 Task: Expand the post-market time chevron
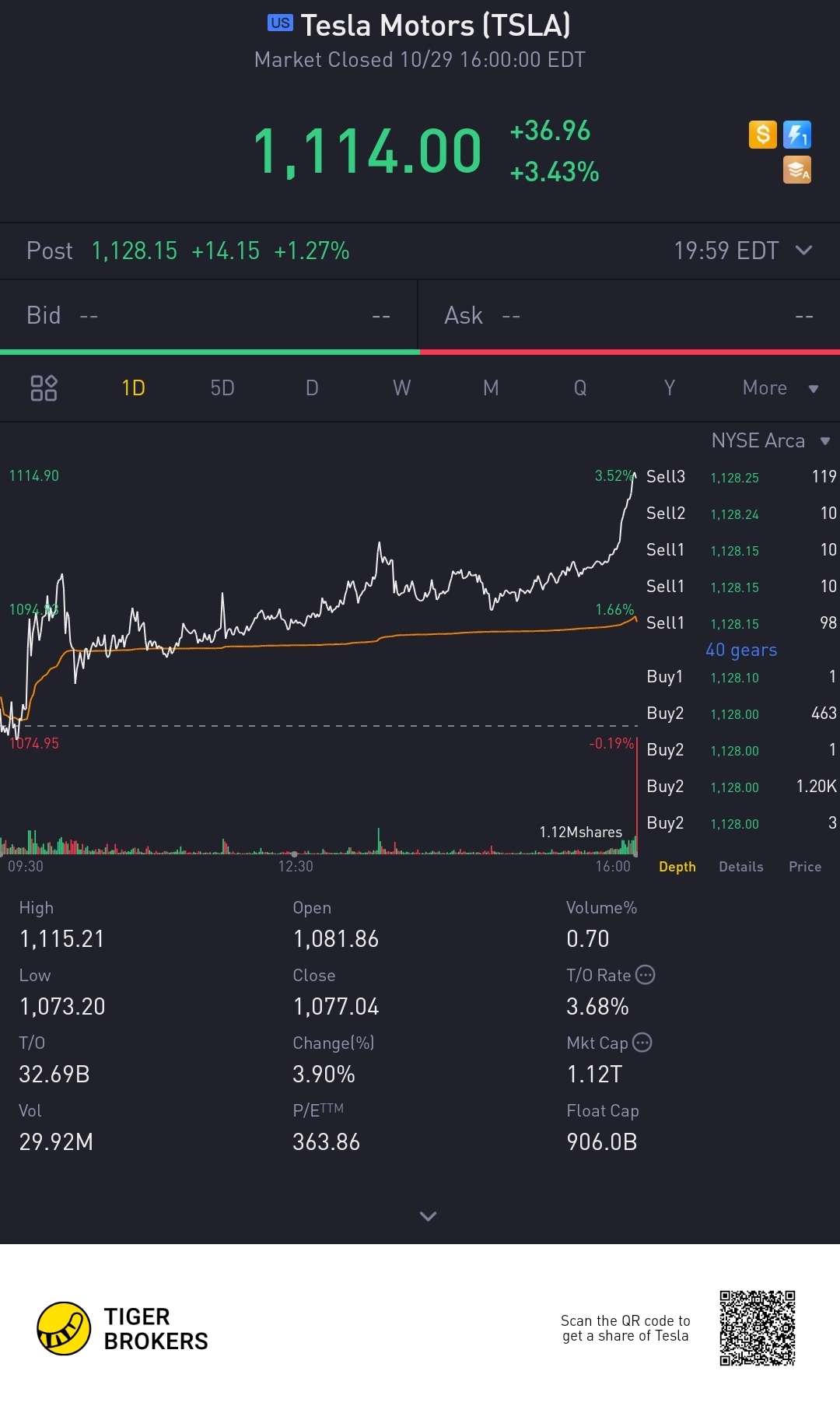[804, 251]
